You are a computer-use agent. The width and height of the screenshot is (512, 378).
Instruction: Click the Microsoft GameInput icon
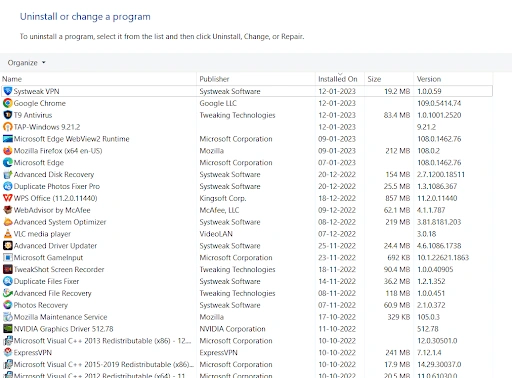coord(8,258)
